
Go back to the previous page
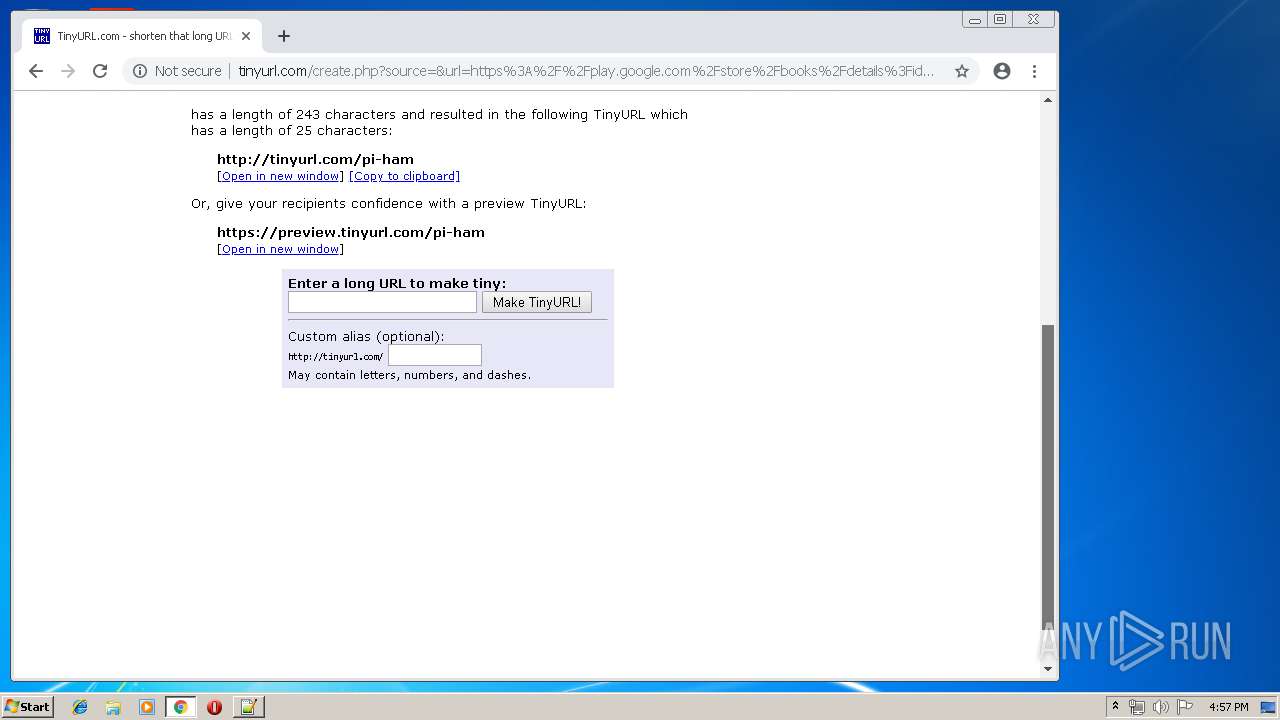(x=36, y=71)
